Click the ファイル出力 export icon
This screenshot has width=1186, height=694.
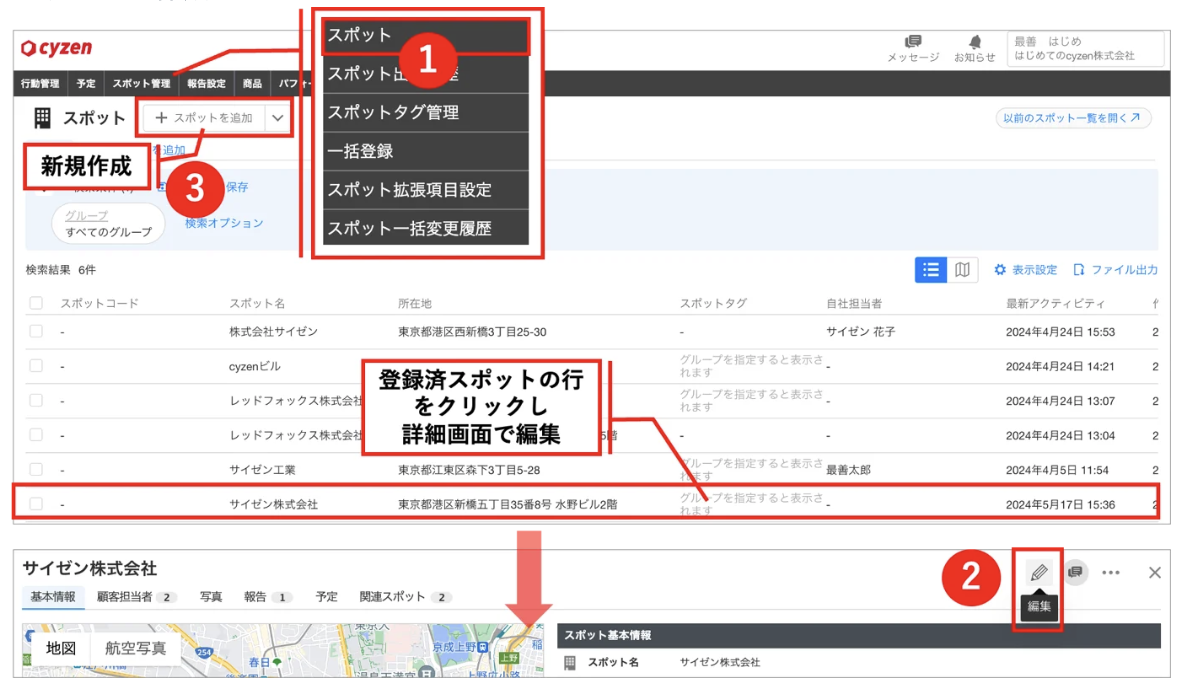[x=1116, y=270]
